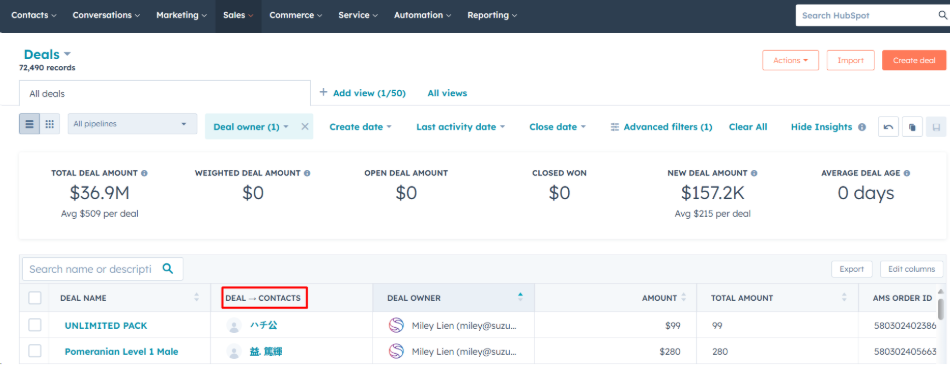Remove the Deal owner filter with X

tap(305, 126)
